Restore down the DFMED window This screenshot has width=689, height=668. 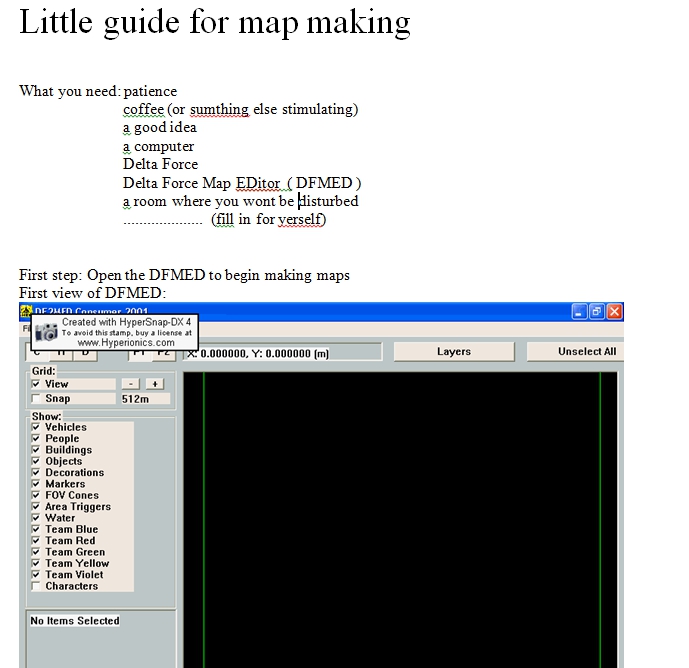[597, 312]
